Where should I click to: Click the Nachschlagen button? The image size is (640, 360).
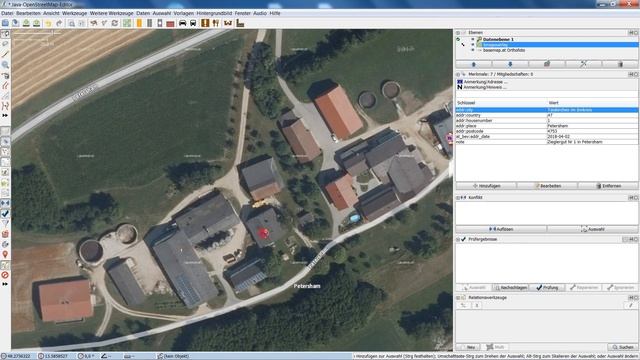pyautogui.click(x=510, y=288)
